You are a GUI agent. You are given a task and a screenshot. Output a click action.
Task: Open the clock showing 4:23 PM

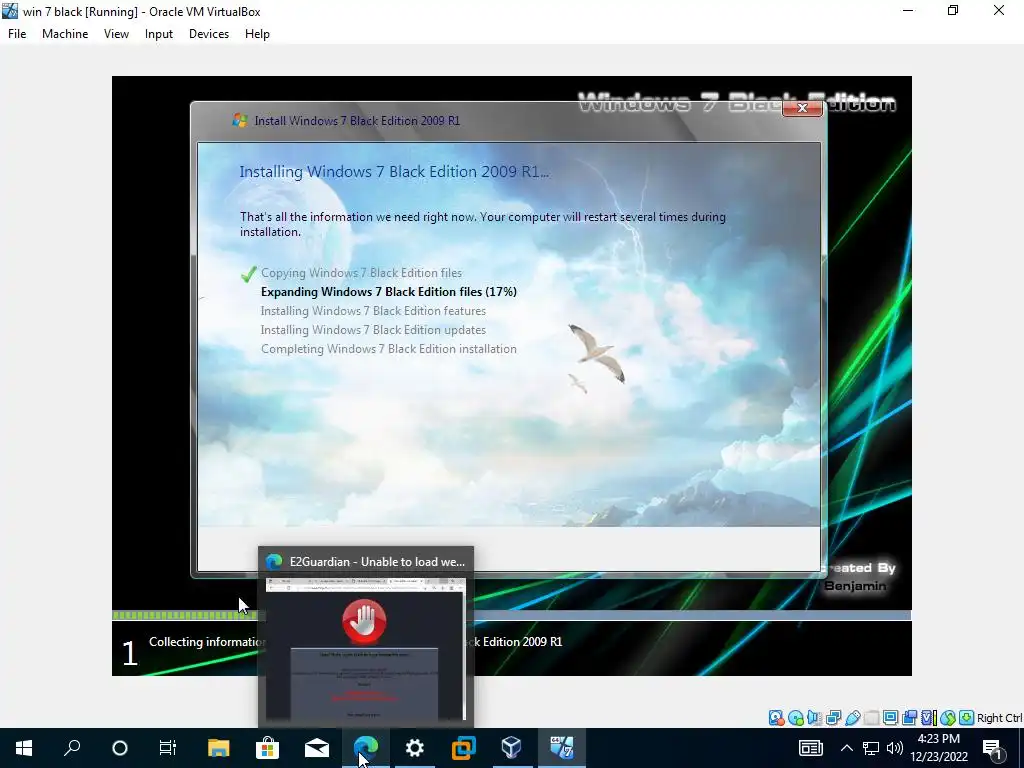(938, 748)
